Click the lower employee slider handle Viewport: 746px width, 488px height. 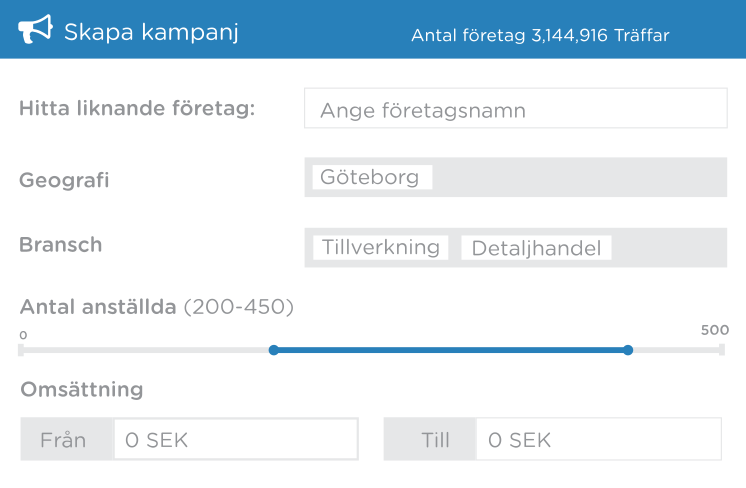(x=274, y=350)
